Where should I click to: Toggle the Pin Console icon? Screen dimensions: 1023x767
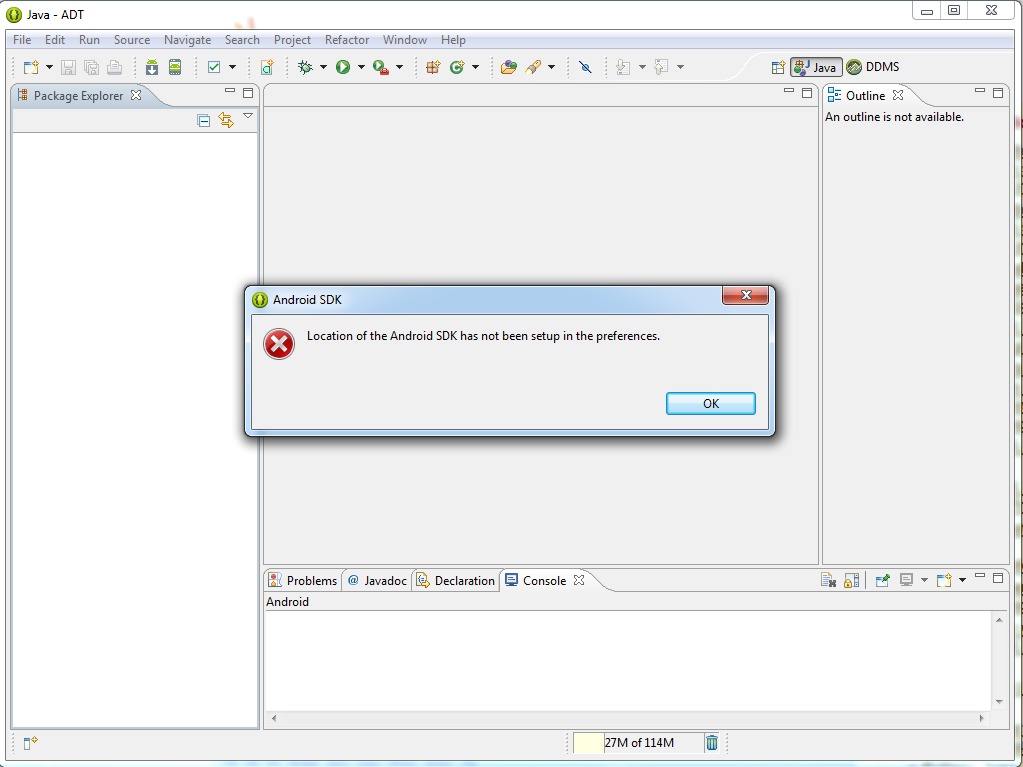pyautogui.click(x=882, y=580)
